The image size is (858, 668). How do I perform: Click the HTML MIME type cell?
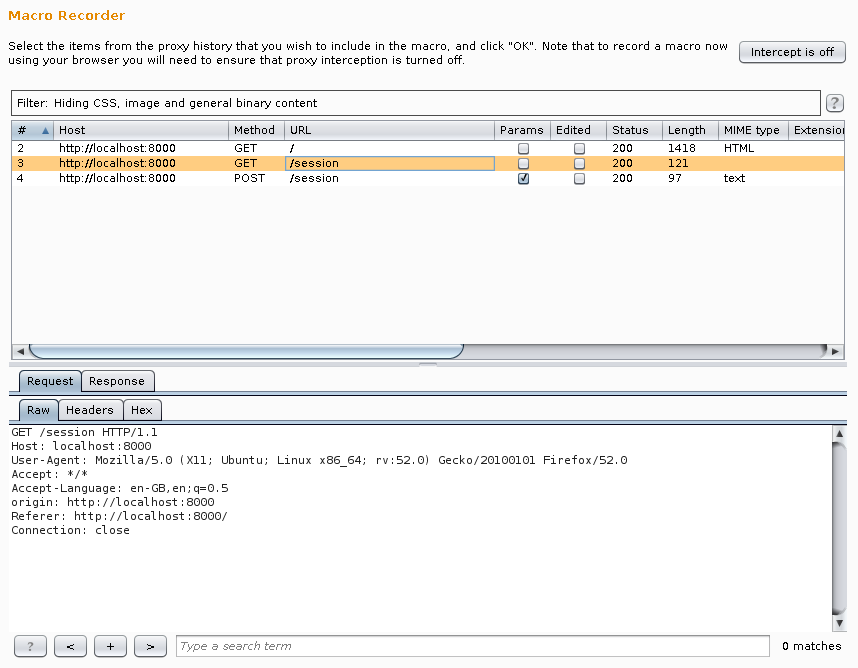pos(753,148)
